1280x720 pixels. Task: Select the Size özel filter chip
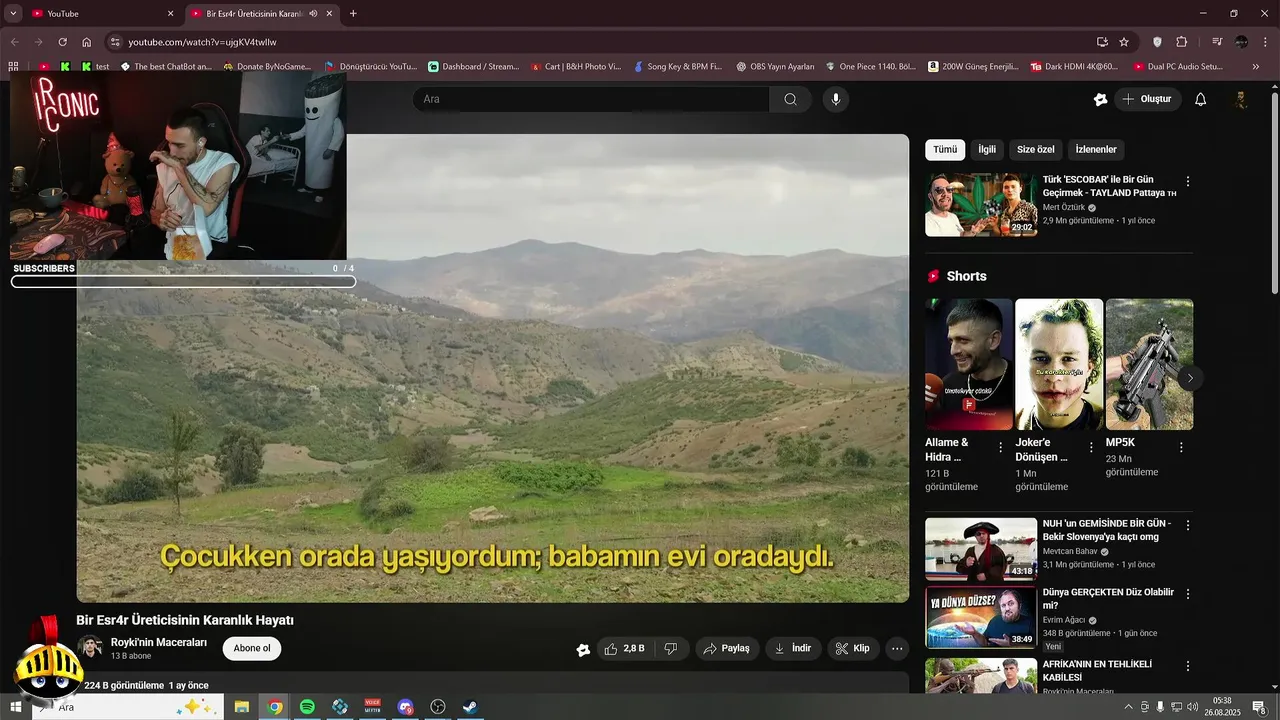1036,149
